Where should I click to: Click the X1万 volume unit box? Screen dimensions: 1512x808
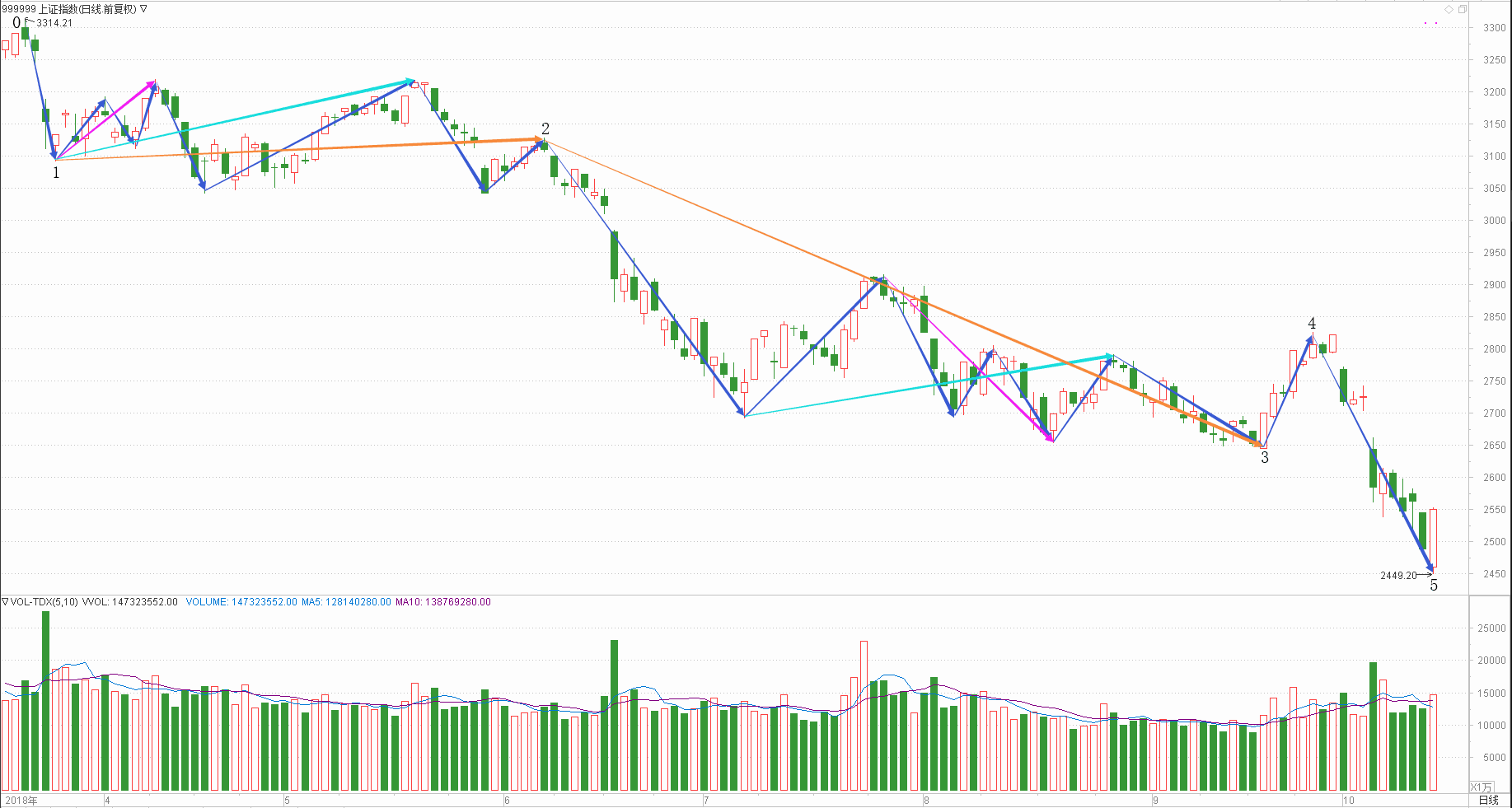pyautogui.click(x=1481, y=787)
